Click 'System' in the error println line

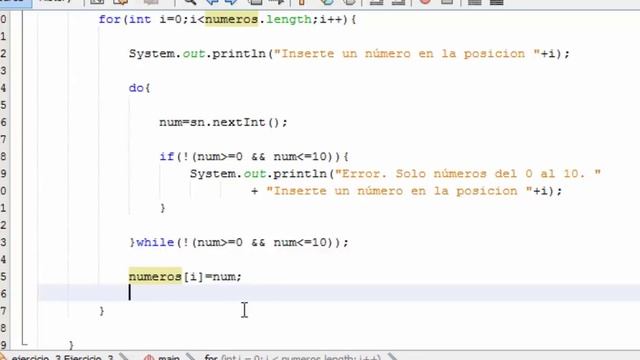213,174
